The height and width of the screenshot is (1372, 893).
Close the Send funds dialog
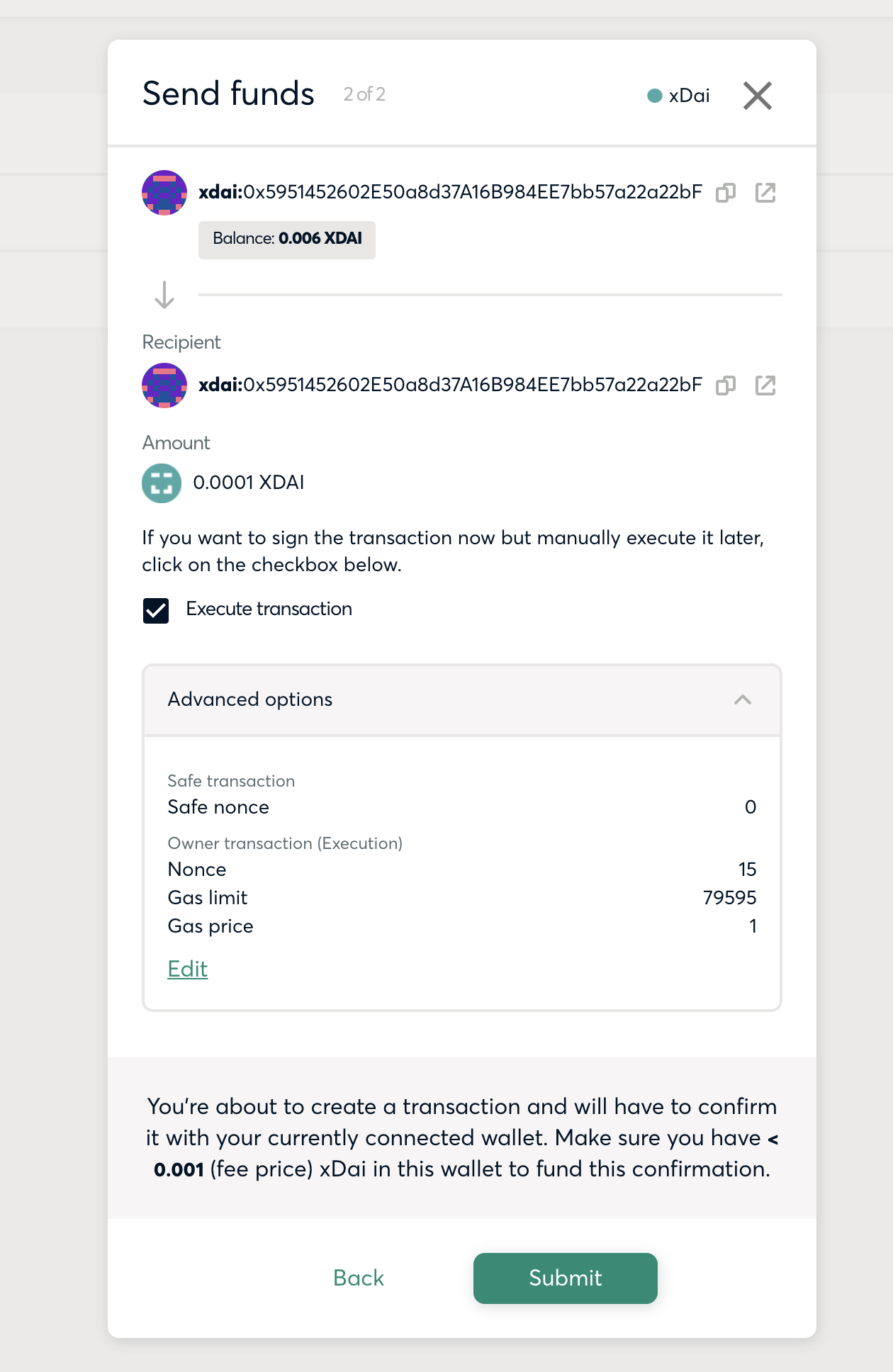(x=758, y=96)
